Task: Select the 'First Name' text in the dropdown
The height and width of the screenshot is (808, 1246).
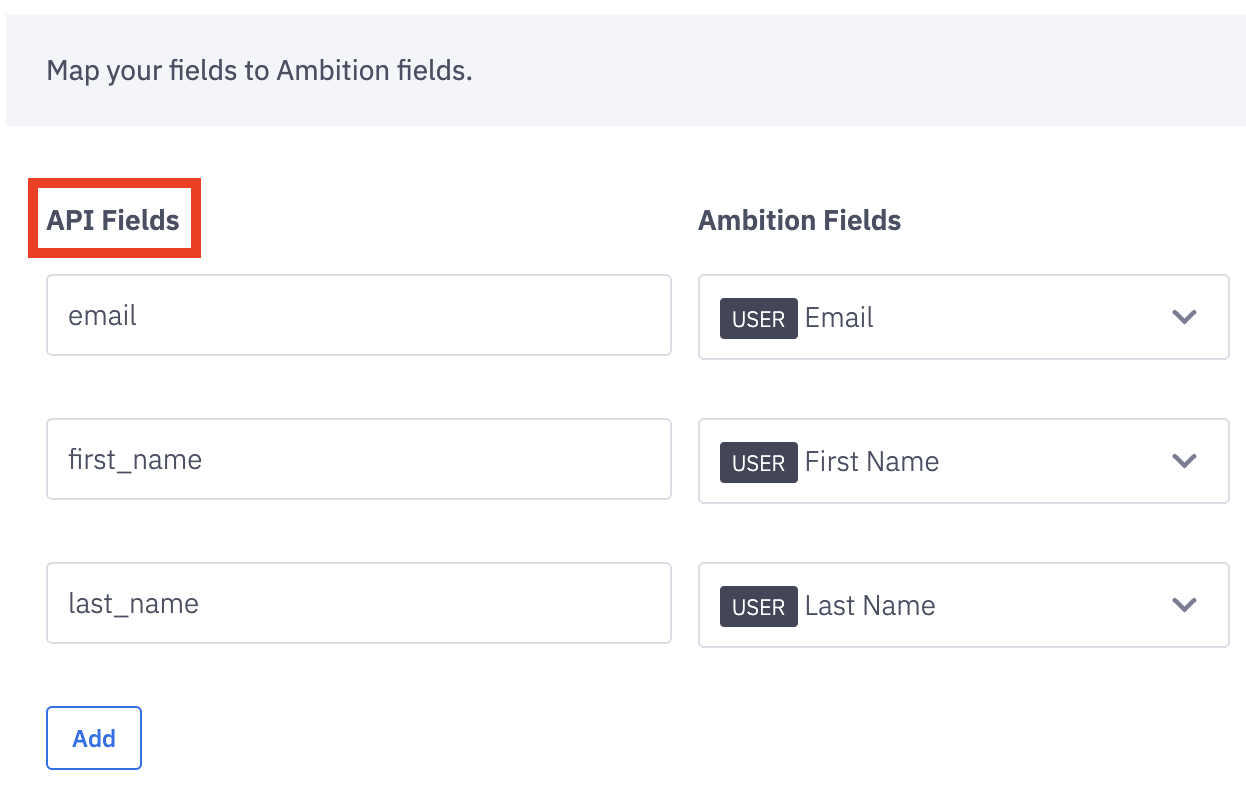Action: (871, 462)
